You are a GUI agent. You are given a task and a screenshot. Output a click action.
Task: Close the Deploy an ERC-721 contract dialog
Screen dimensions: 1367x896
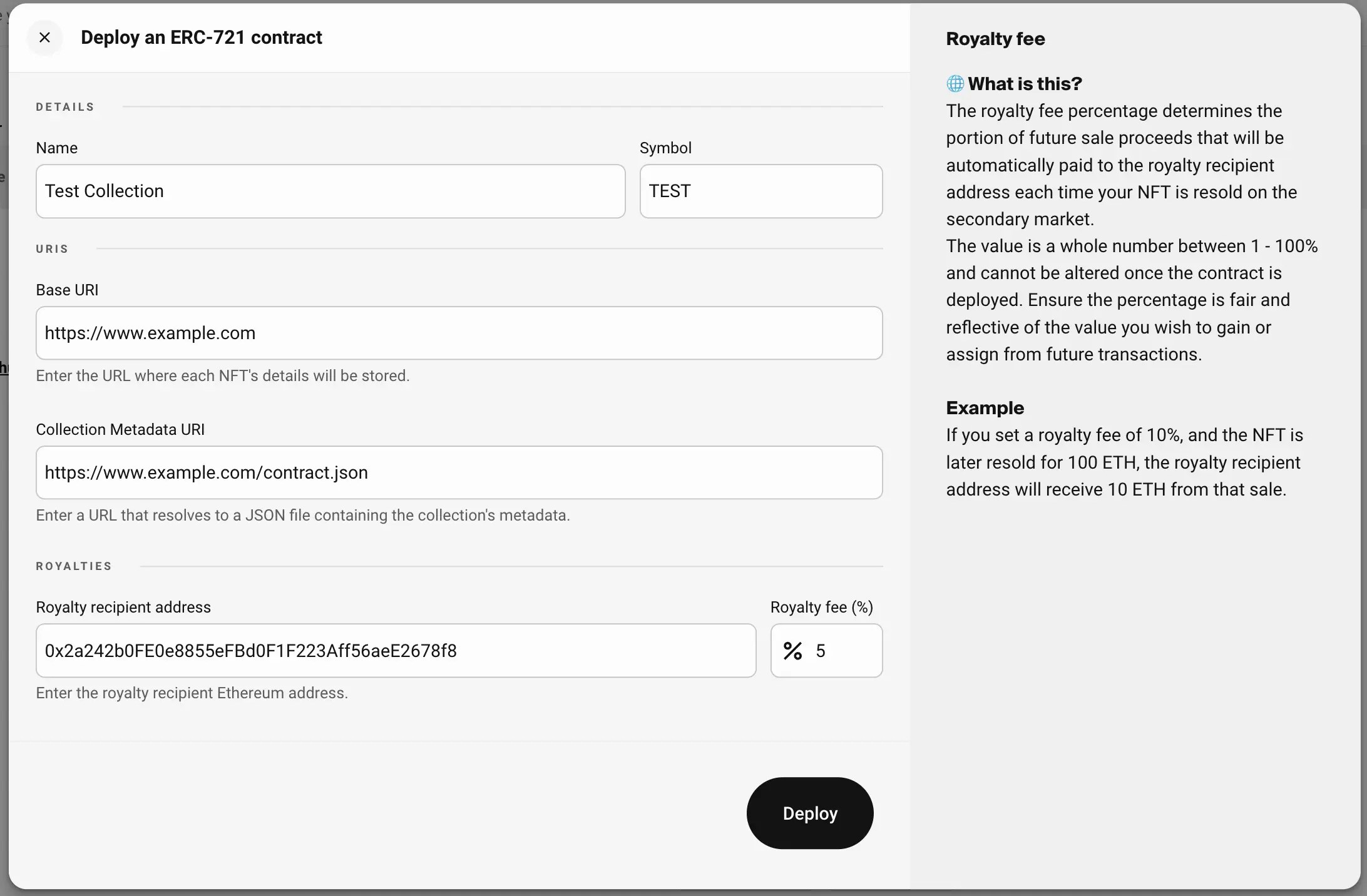click(x=44, y=38)
